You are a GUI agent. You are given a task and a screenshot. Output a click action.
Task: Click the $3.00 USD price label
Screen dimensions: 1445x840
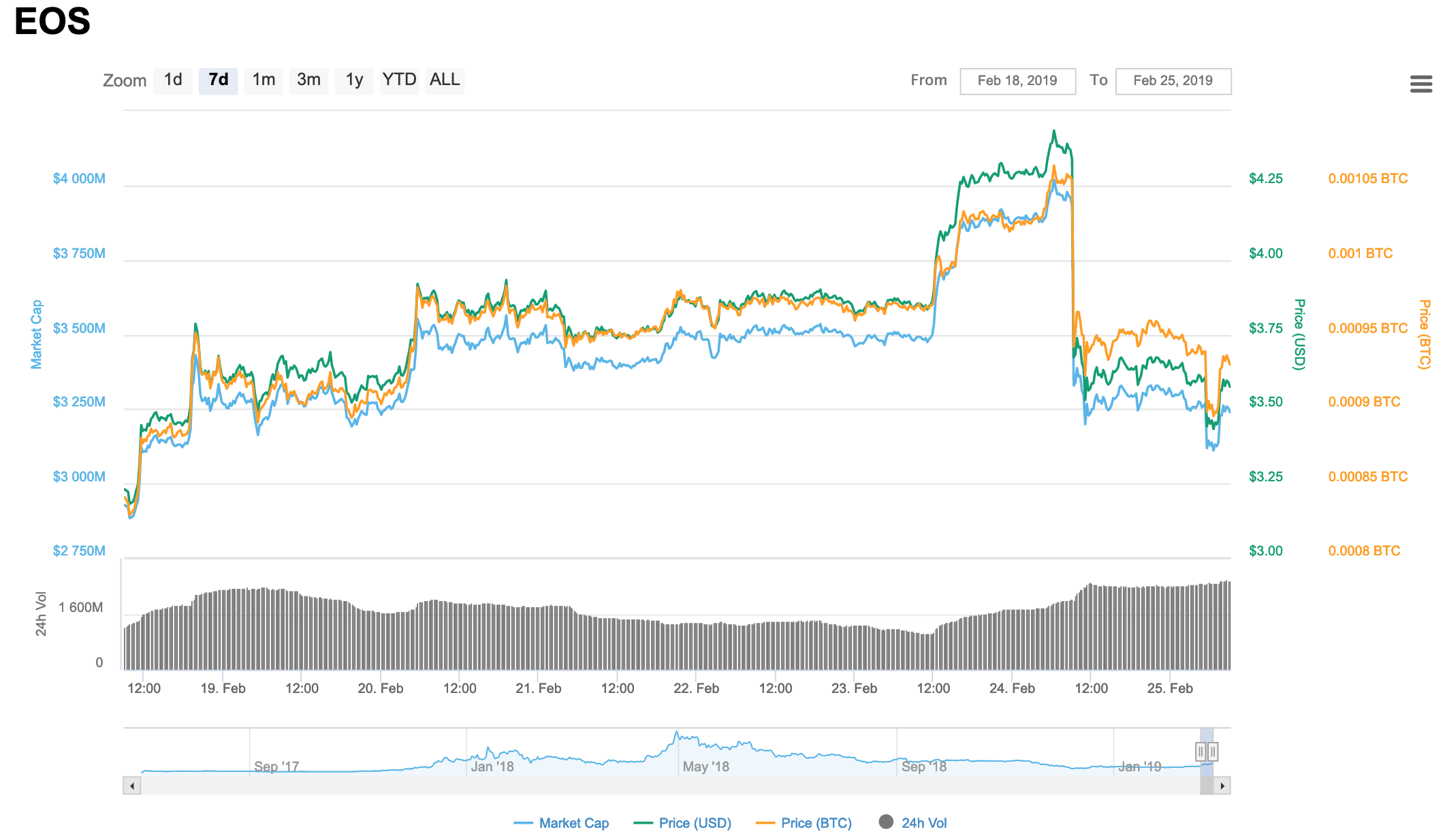[1266, 551]
